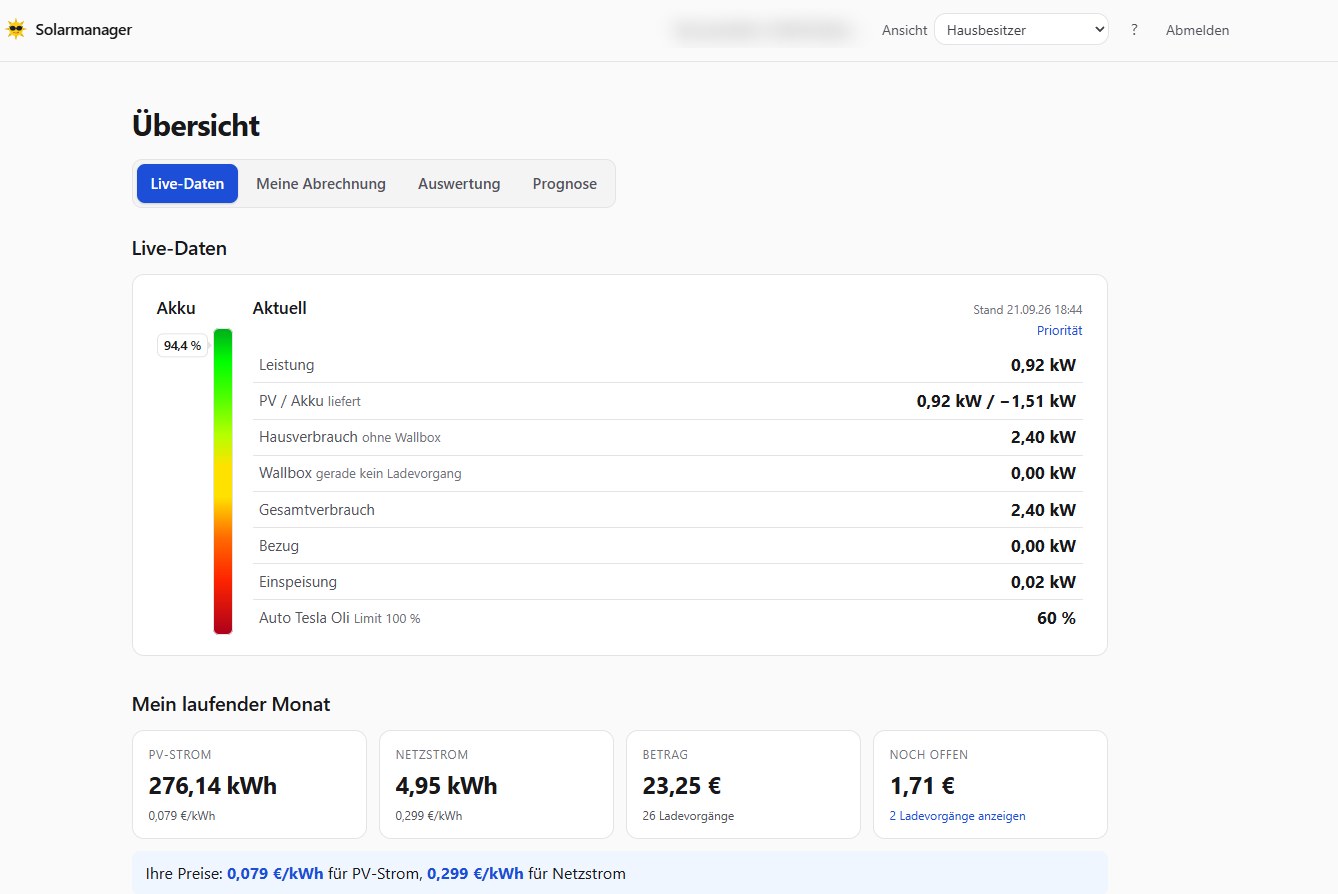The height and width of the screenshot is (894, 1338).
Task: Click the Wallbox status row
Action: point(668,473)
